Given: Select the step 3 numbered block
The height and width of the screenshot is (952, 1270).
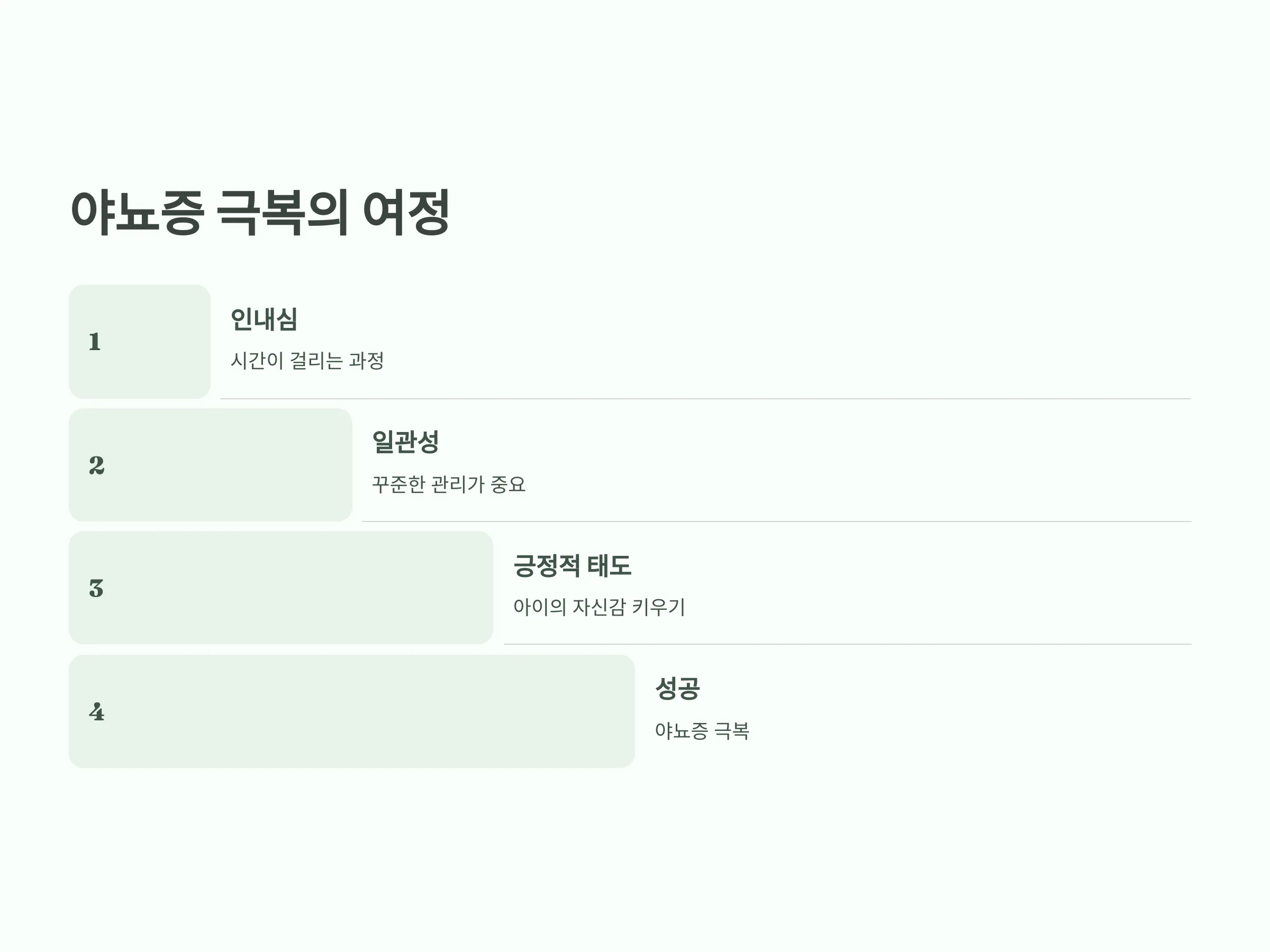Looking at the screenshot, I should coord(281,588).
